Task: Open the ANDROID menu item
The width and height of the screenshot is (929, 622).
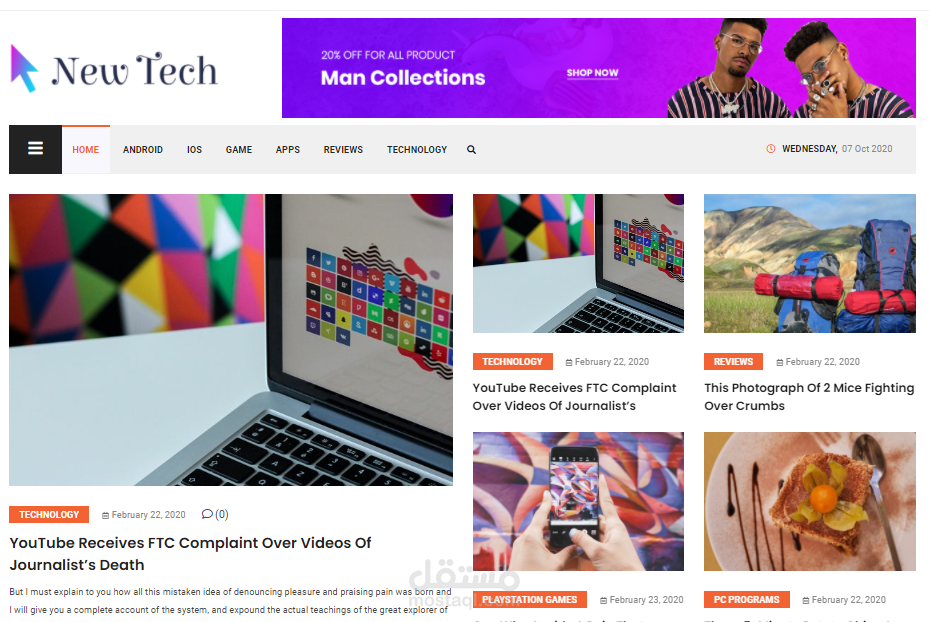Action: coord(143,150)
